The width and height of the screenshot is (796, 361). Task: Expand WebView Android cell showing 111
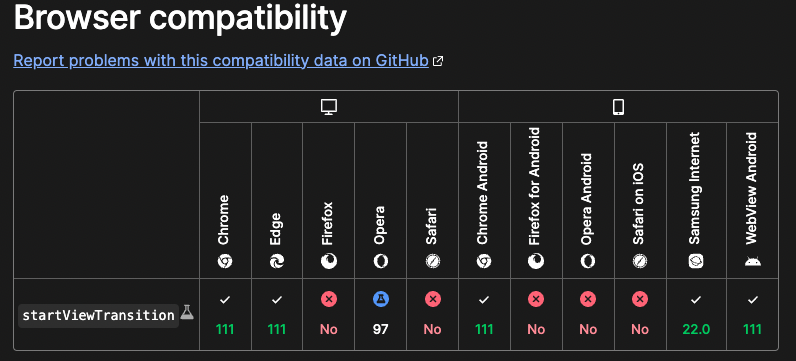[x=752, y=314]
